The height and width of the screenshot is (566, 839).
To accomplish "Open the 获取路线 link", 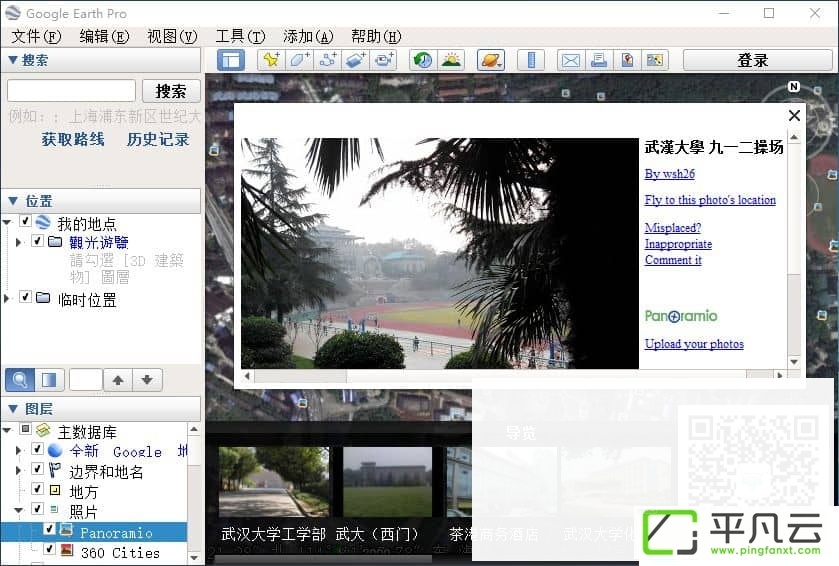I will click(x=73, y=140).
